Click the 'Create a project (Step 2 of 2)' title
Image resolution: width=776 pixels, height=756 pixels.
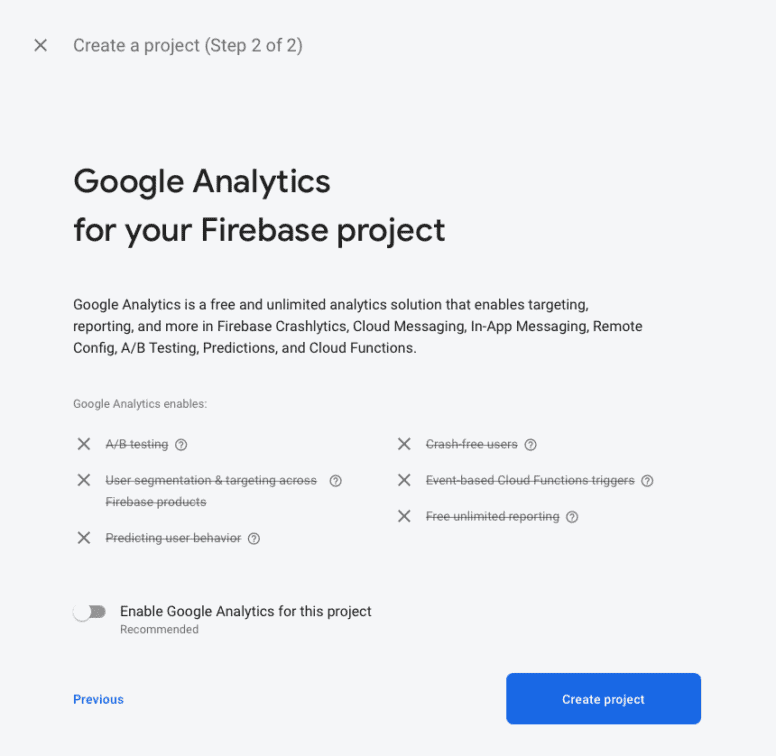[x=188, y=46]
